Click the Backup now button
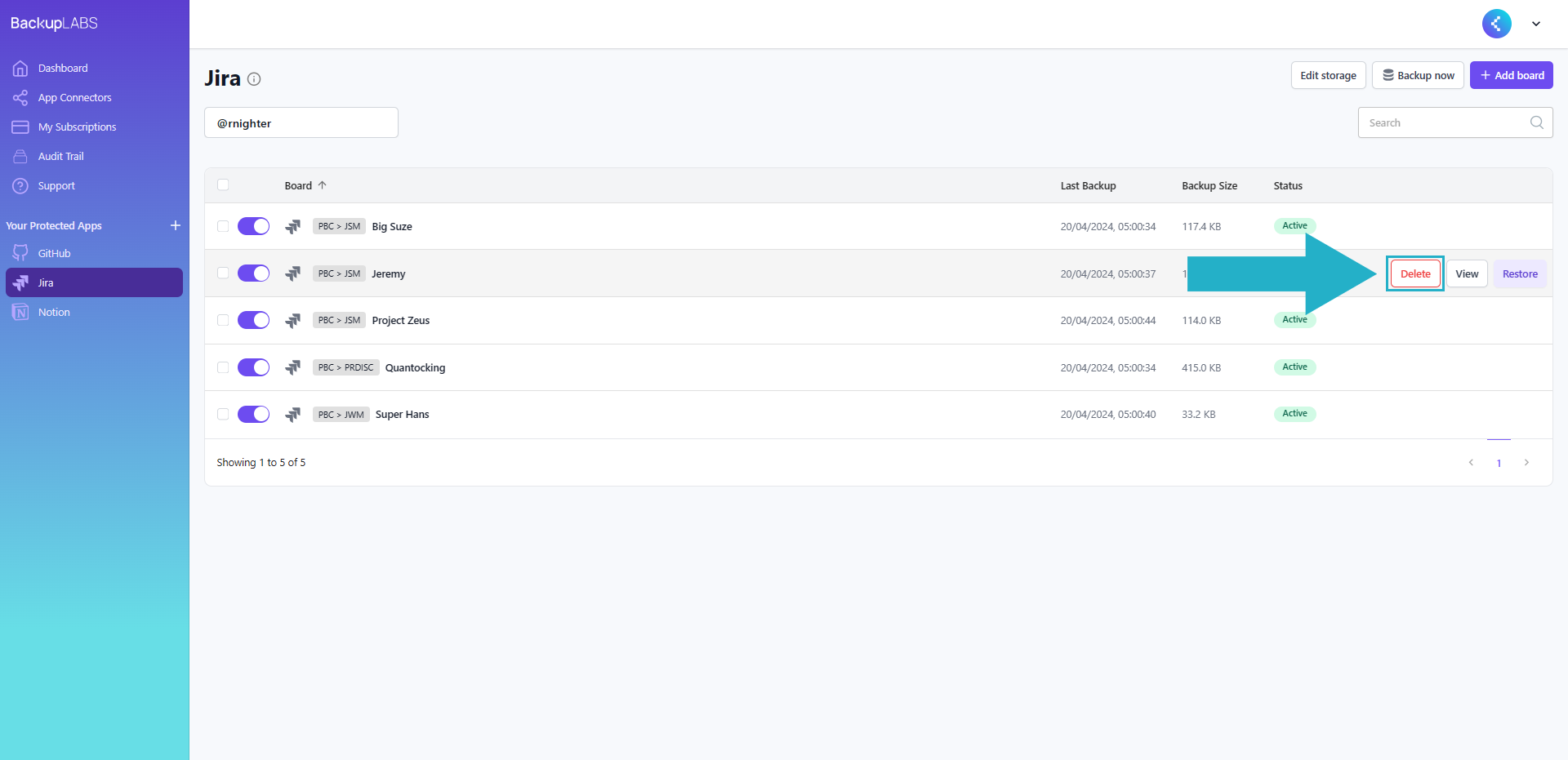This screenshot has width=1568, height=760. pyautogui.click(x=1418, y=75)
